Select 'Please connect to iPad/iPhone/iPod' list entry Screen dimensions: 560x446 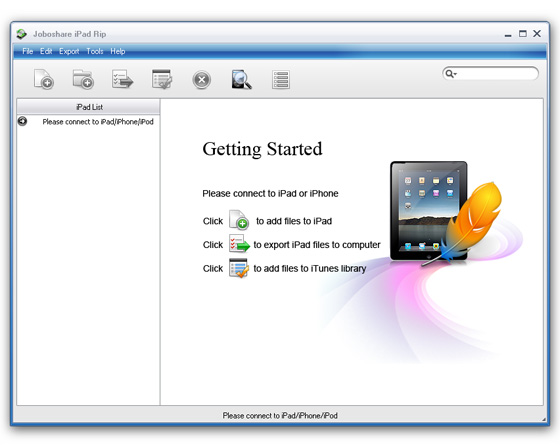pos(88,122)
